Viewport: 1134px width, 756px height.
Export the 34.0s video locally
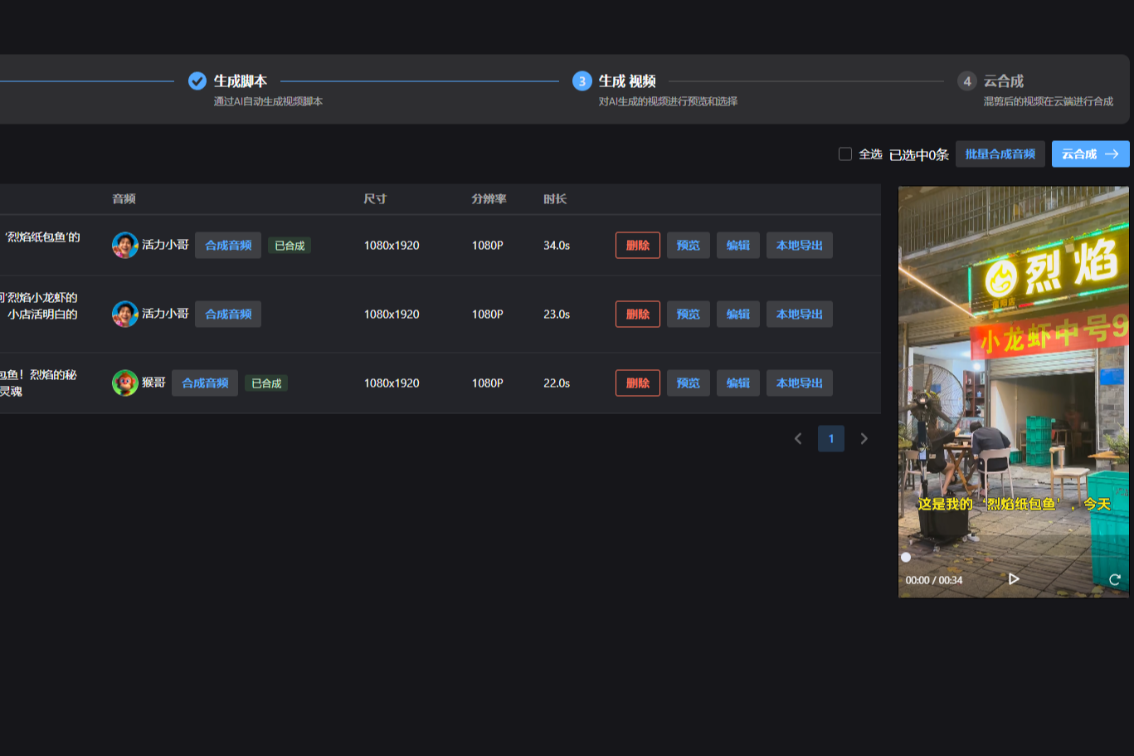tap(799, 245)
